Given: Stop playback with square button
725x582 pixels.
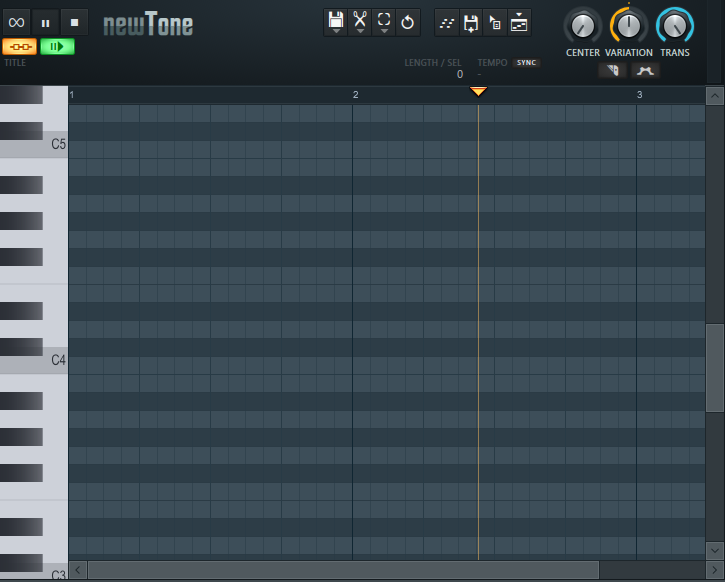Looking at the screenshot, I should (74, 22).
